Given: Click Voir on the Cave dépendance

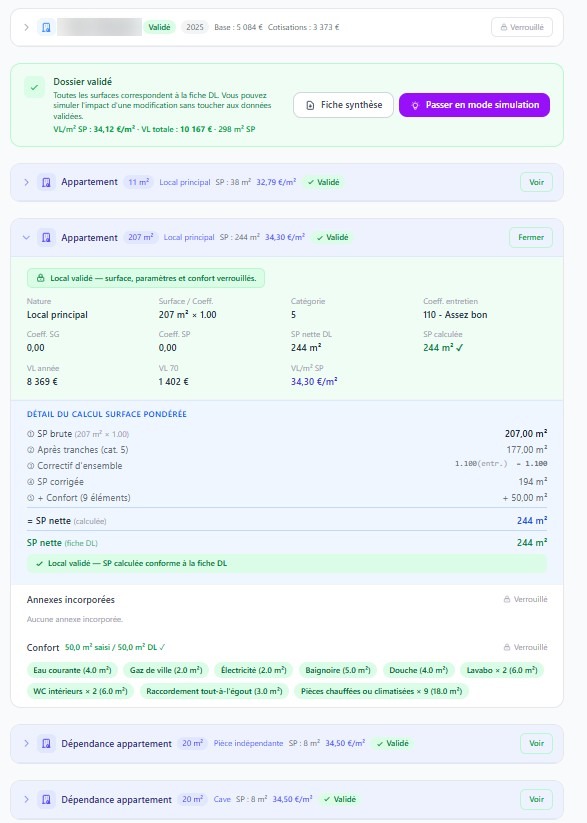Looking at the screenshot, I should click(536, 799).
